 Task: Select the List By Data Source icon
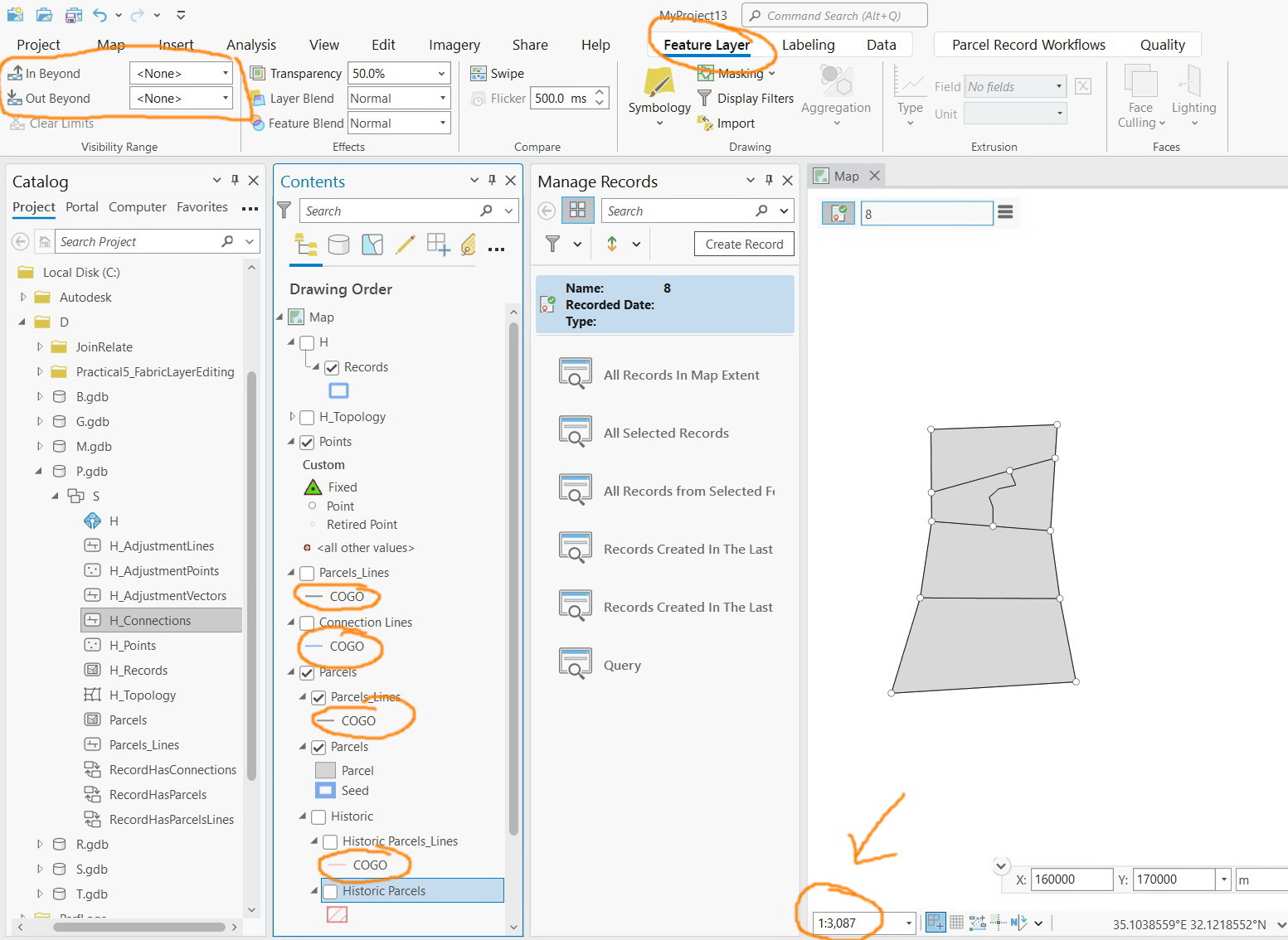click(x=339, y=245)
